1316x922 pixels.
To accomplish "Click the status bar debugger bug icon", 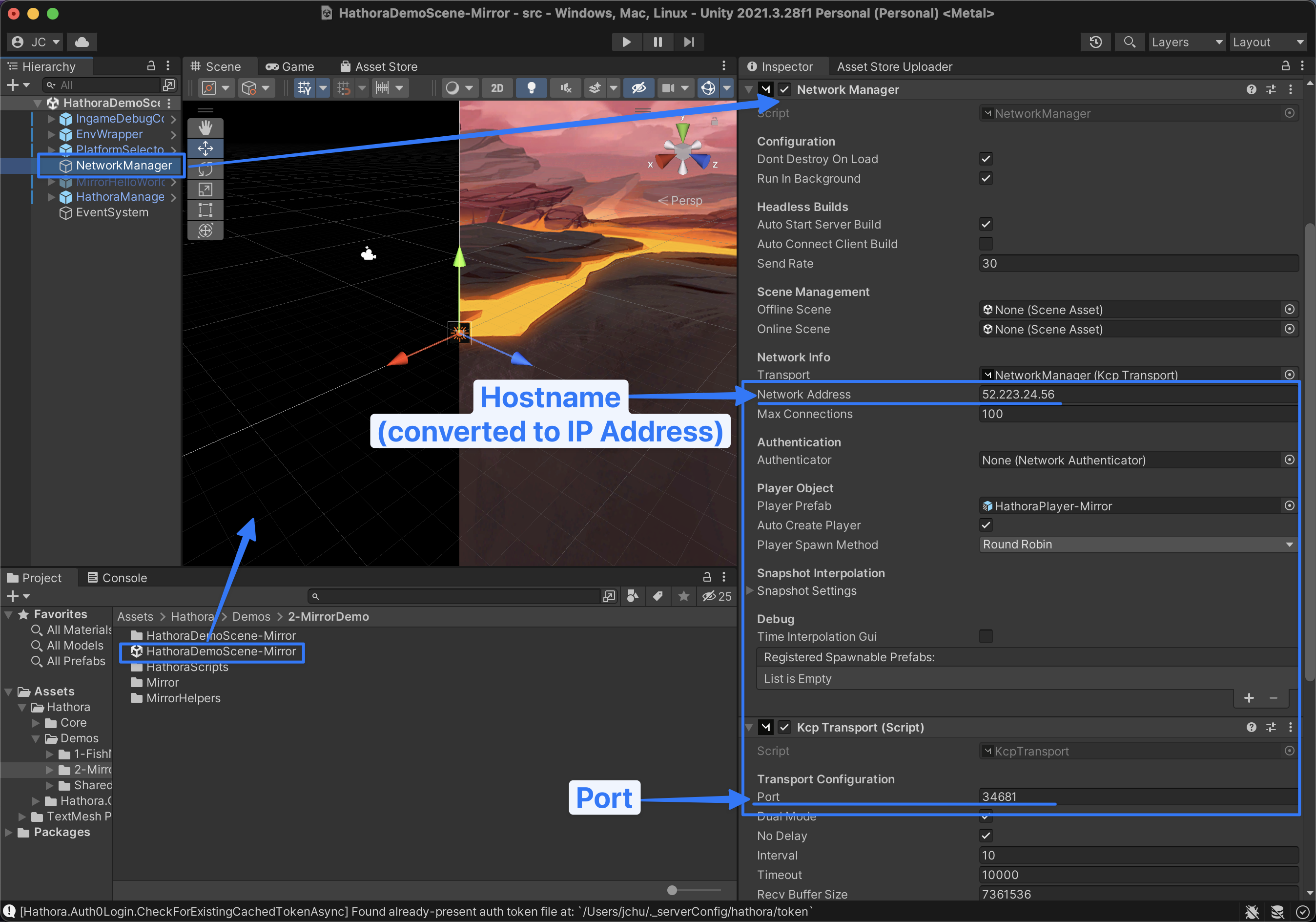I will 1252,911.
